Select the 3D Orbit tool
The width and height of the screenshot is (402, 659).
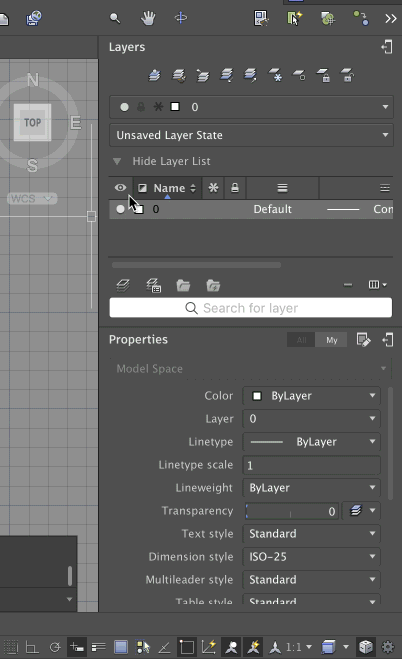181,18
